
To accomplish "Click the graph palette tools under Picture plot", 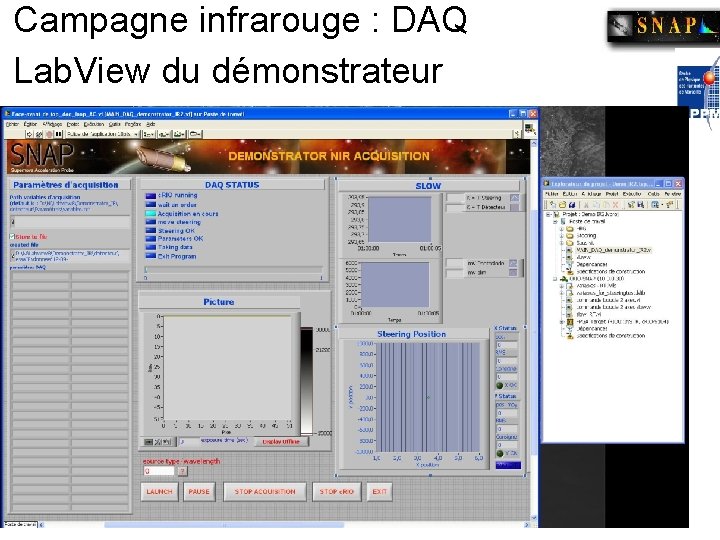I will click(158, 442).
